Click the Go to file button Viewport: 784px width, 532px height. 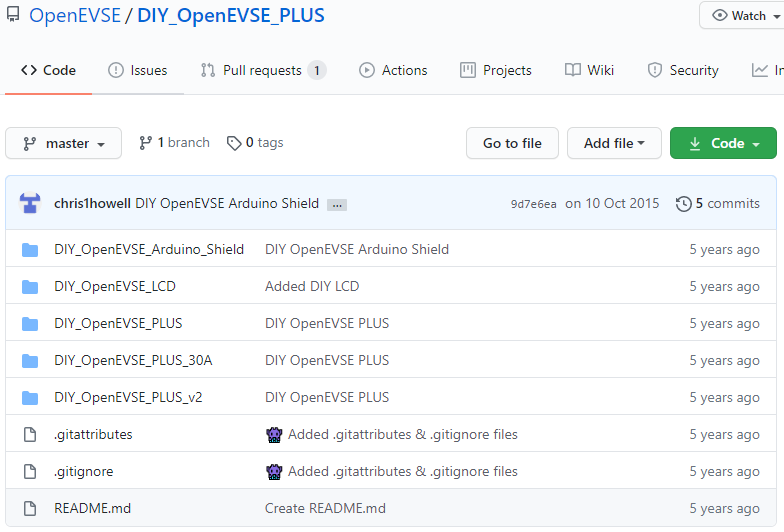512,144
